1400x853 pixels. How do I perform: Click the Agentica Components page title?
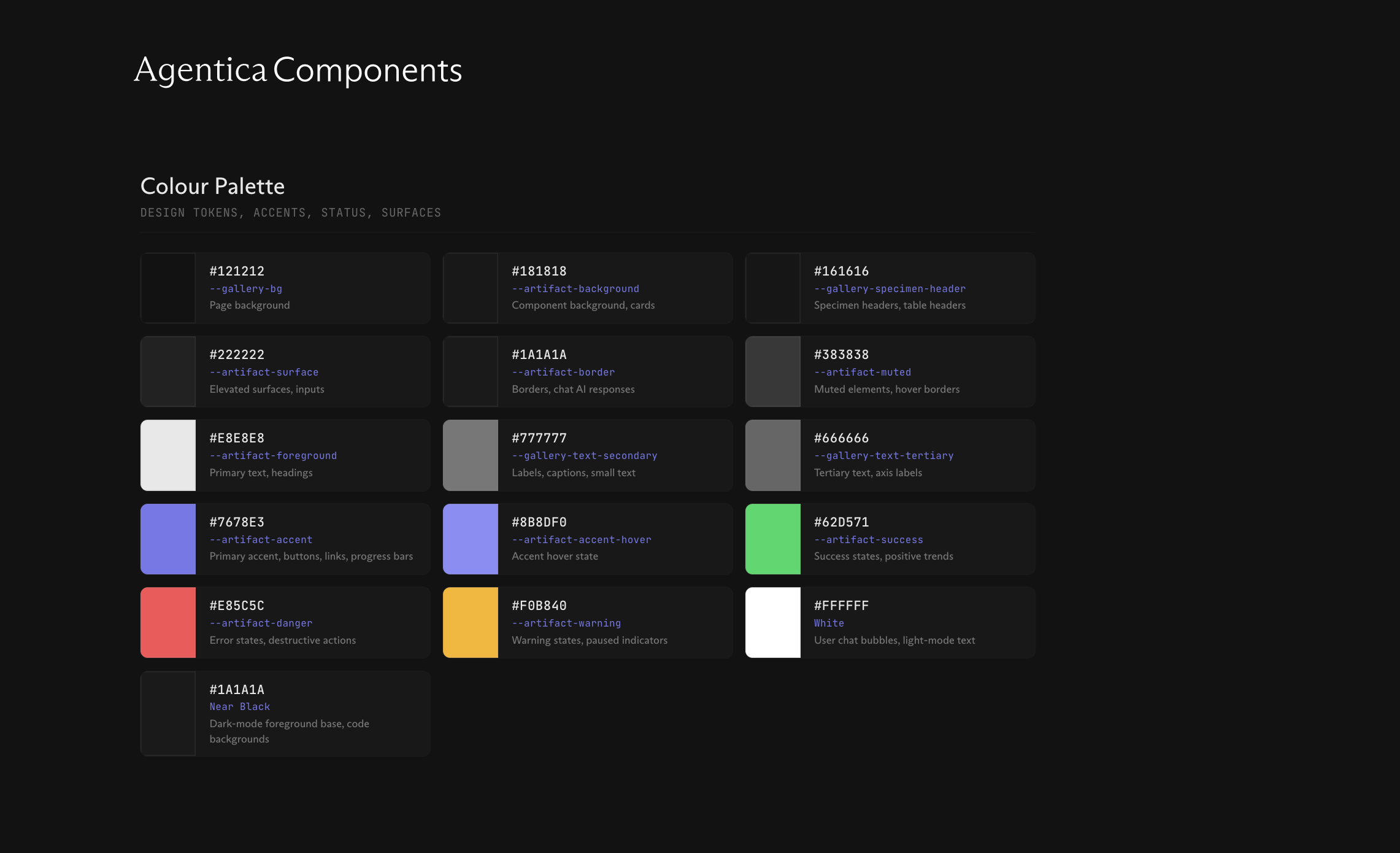[298, 70]
